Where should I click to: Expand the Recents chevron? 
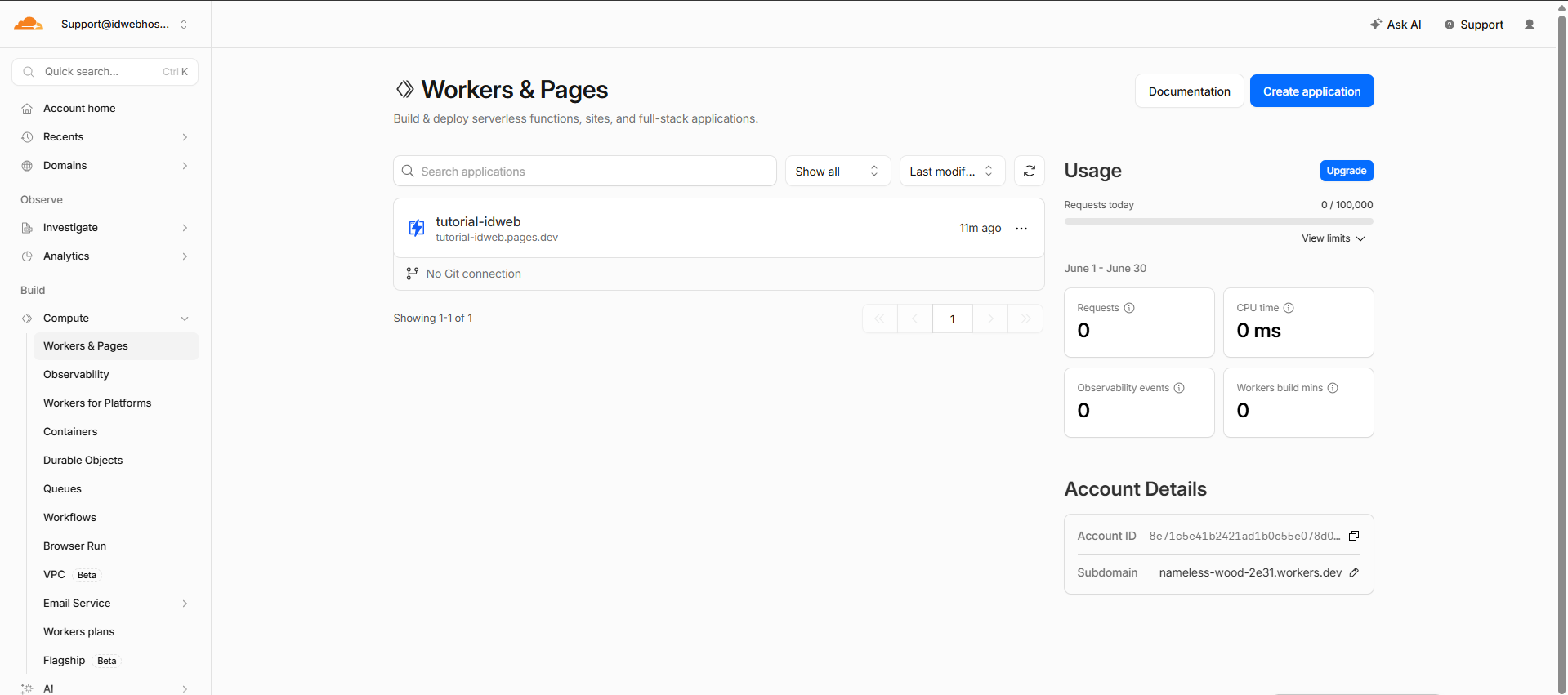click(x=185, y=137)
